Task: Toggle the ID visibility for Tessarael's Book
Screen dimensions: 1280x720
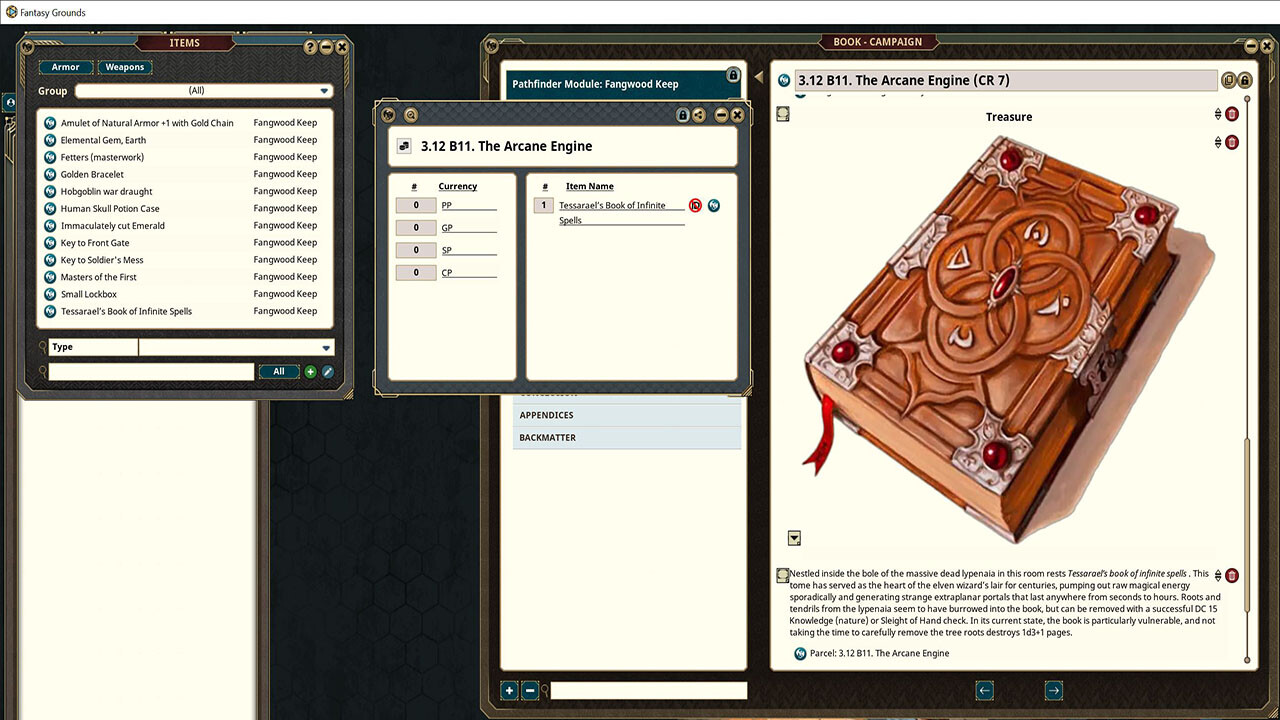Action: point(696,205)
